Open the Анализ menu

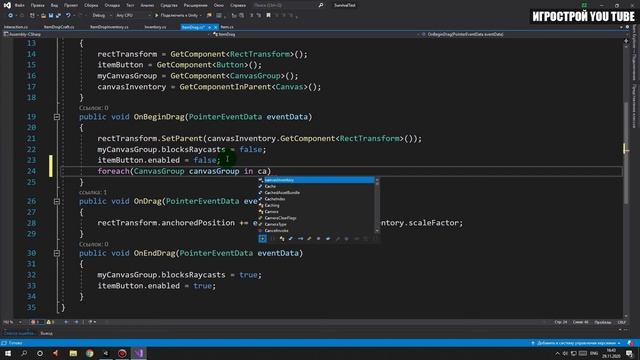(x=147, y=5)
